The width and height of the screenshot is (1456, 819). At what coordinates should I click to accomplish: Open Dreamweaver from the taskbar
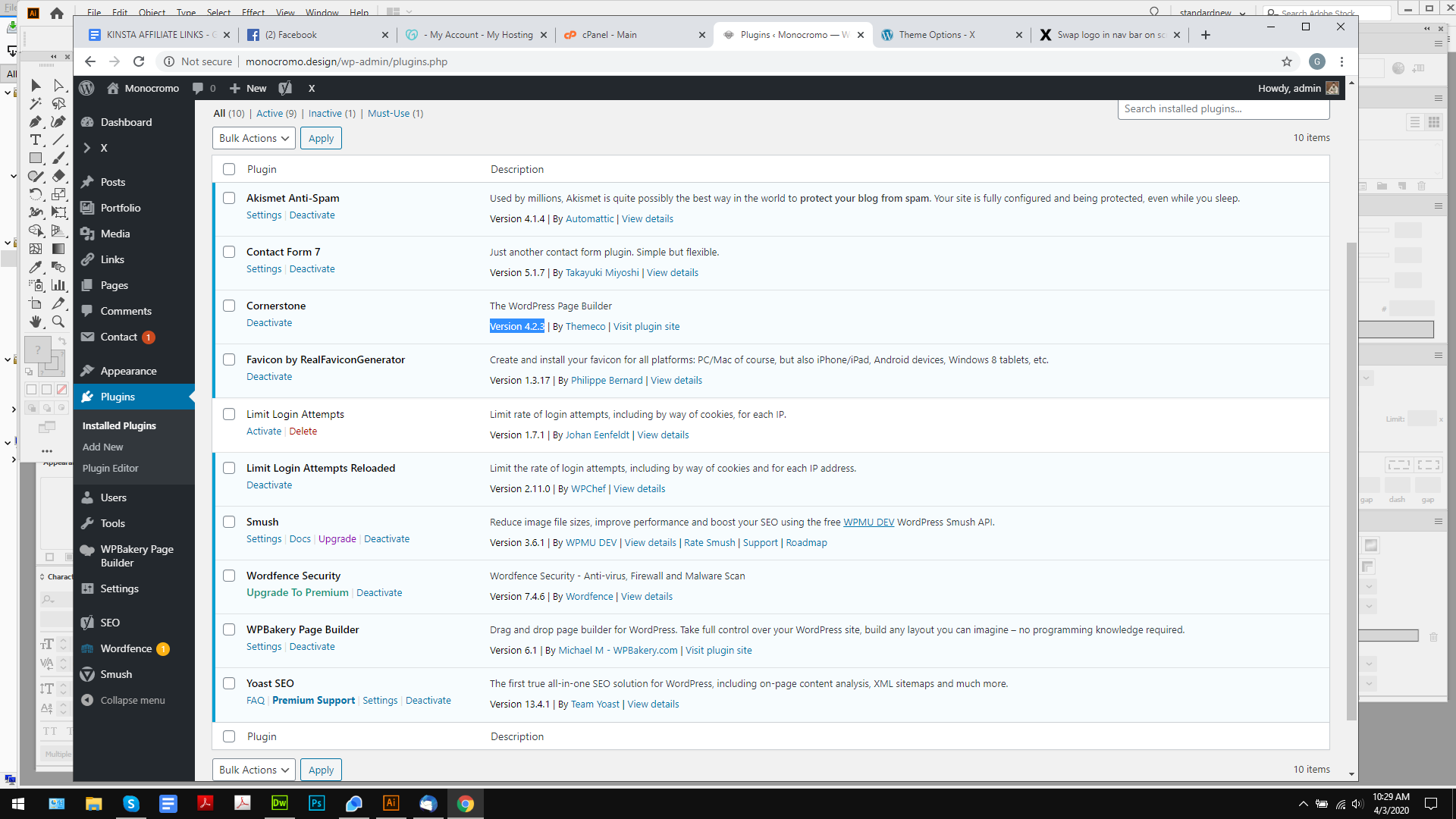coord(280,803)
